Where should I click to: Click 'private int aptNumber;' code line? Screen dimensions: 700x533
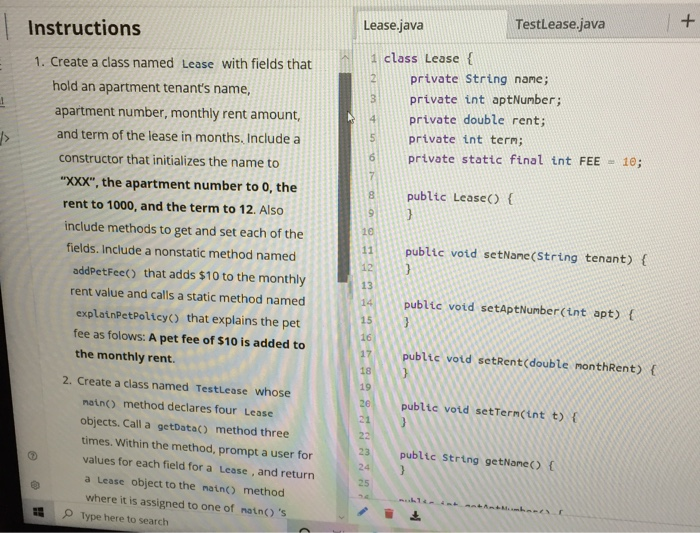[x=485, y=100]
